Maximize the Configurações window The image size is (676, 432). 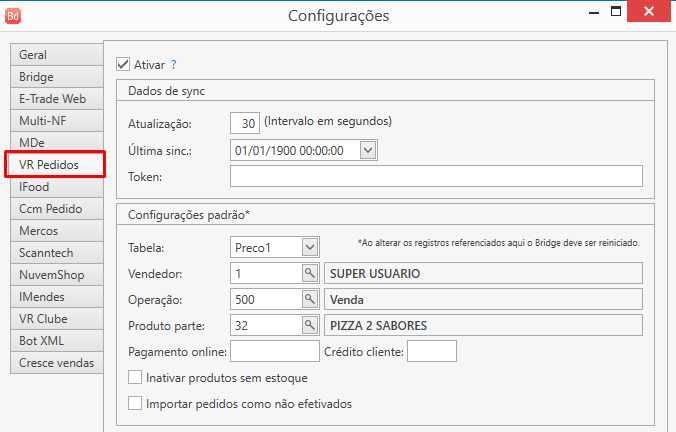616,11
